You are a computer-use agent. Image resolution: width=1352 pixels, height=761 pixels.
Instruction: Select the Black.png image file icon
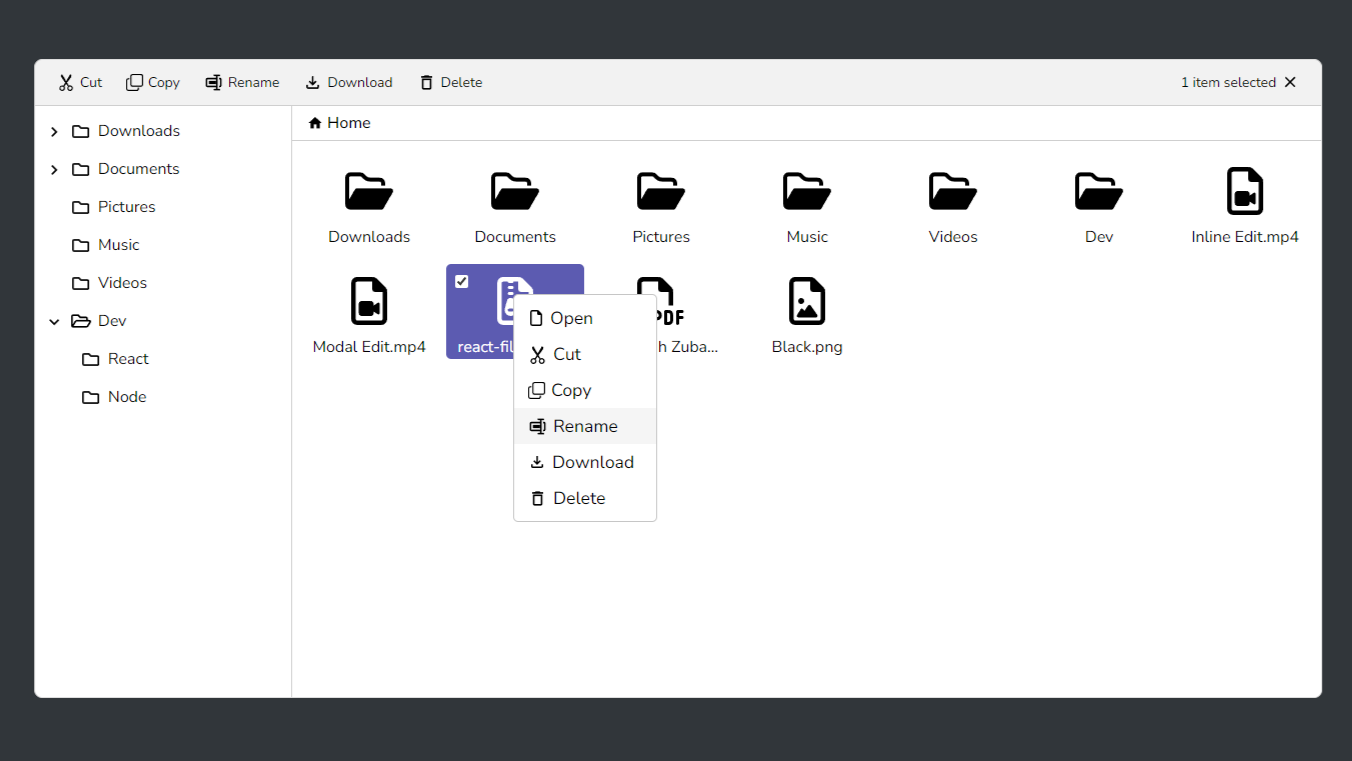pyautogui.click(x=807, y=301)
